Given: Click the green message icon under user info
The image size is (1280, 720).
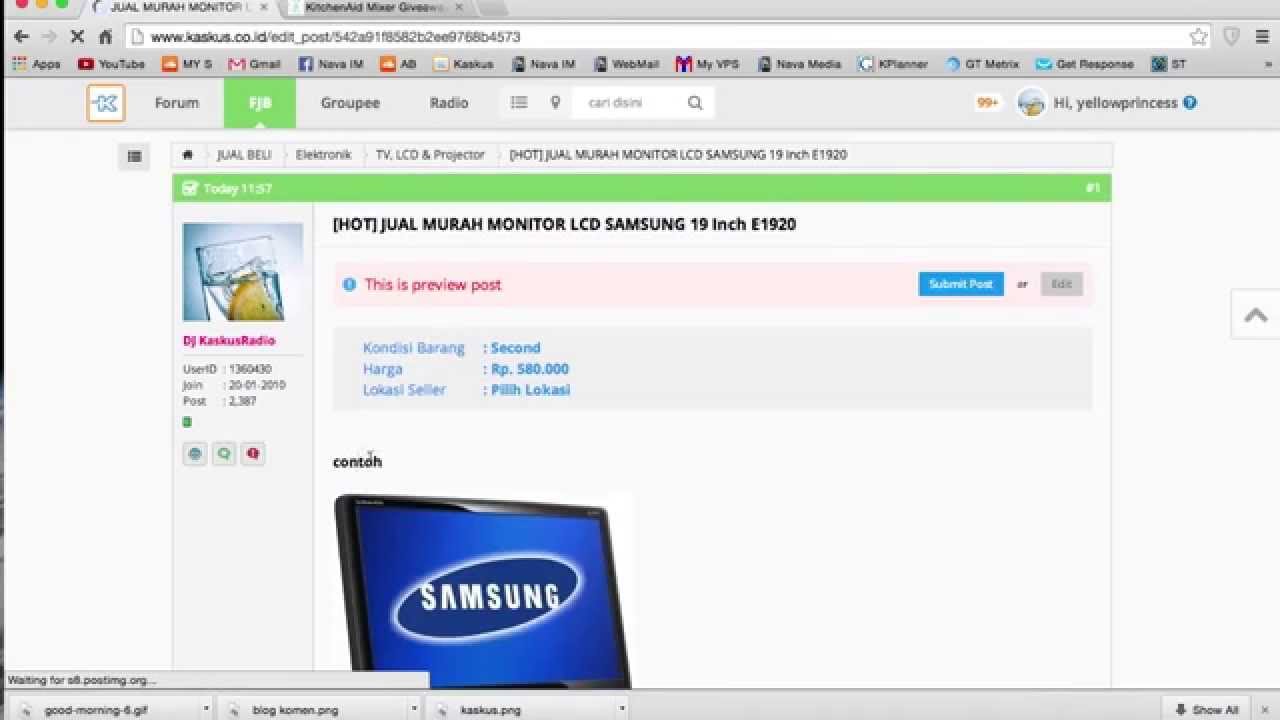Looking at the screenshot, I should pos(224,454).
